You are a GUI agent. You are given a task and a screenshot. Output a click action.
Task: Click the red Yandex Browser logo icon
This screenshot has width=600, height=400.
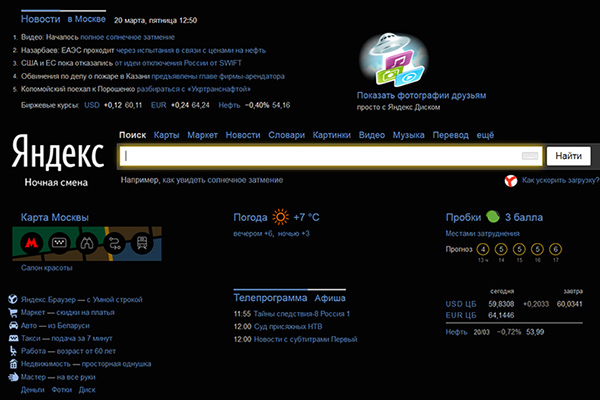click(x=510, y=180)
